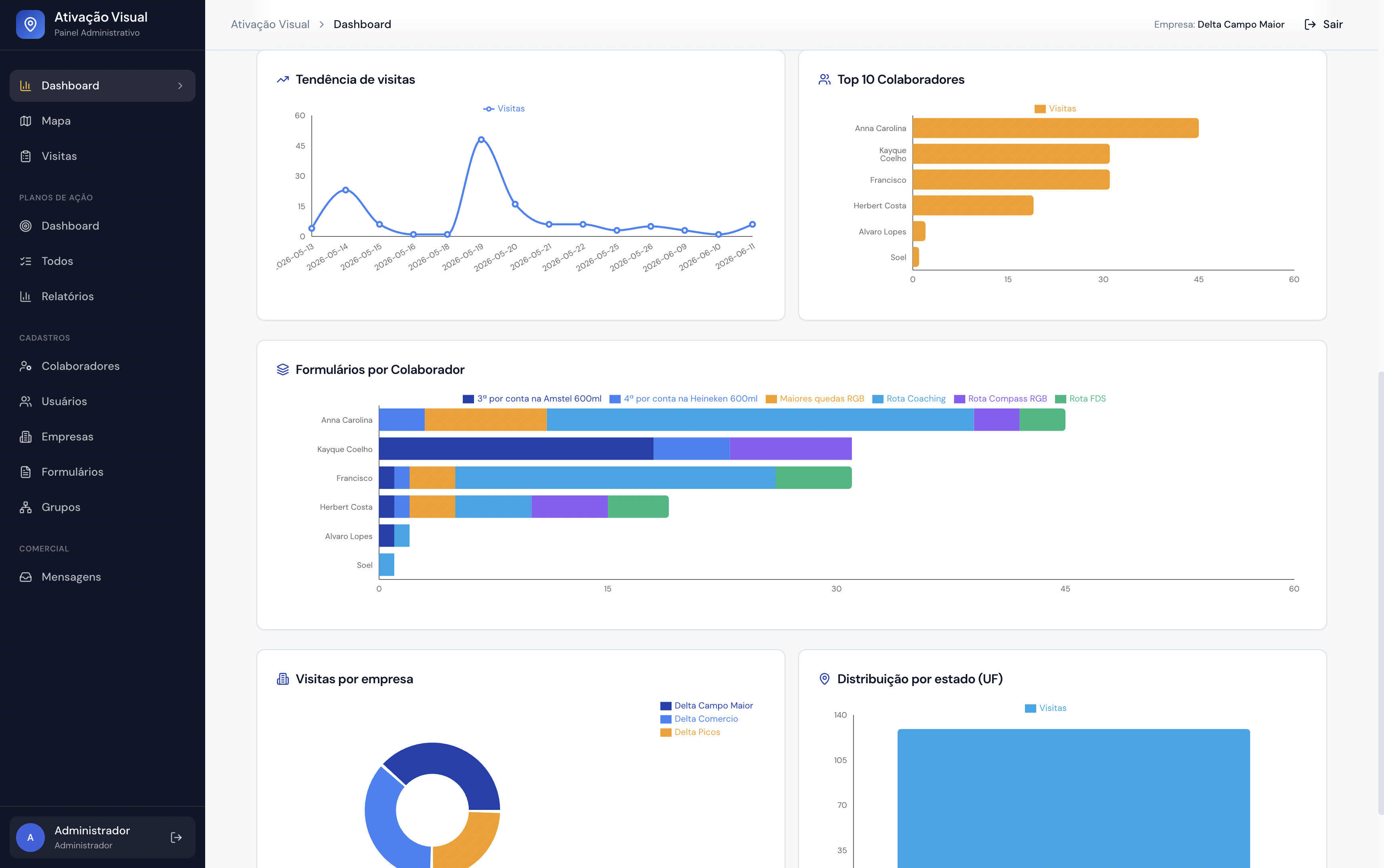Click the peak data point at 2026-05-19
The height and width of the screenshot is (868, 1384).
(x=481, y=139)
